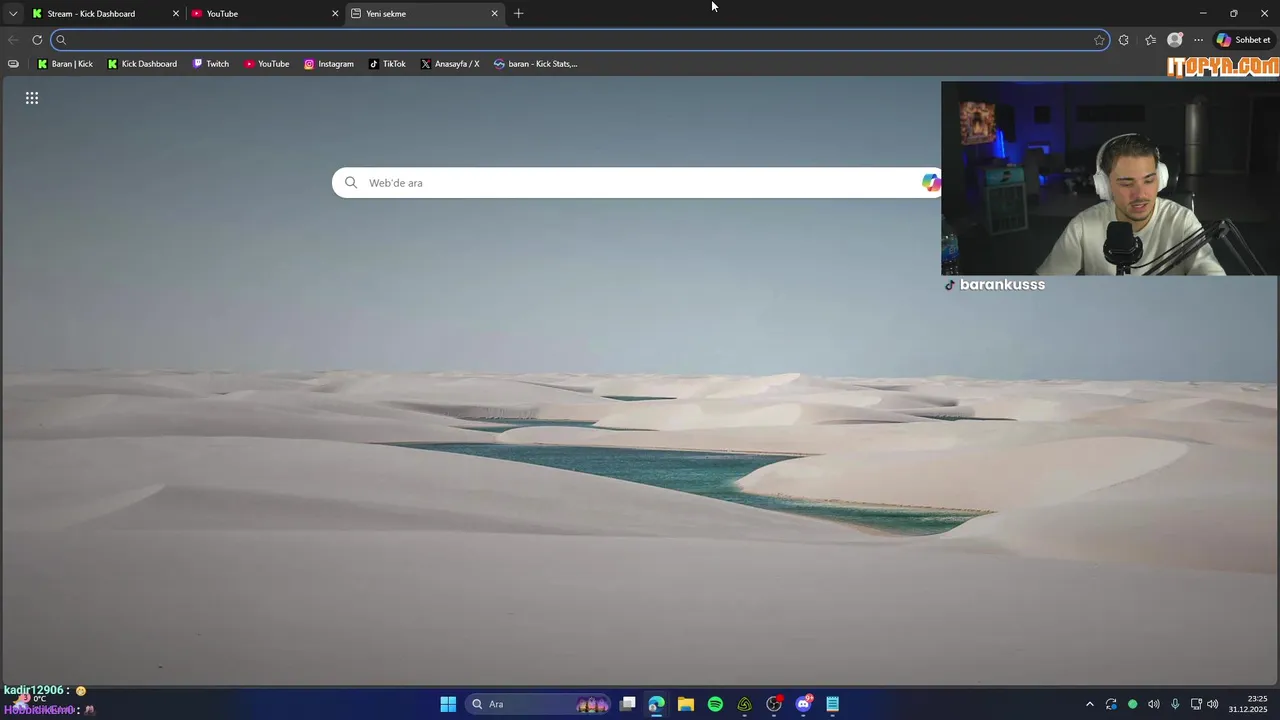Open the favorites list icon
Viewport: 1280px width, 720px height.
[x=1150, y=40]
